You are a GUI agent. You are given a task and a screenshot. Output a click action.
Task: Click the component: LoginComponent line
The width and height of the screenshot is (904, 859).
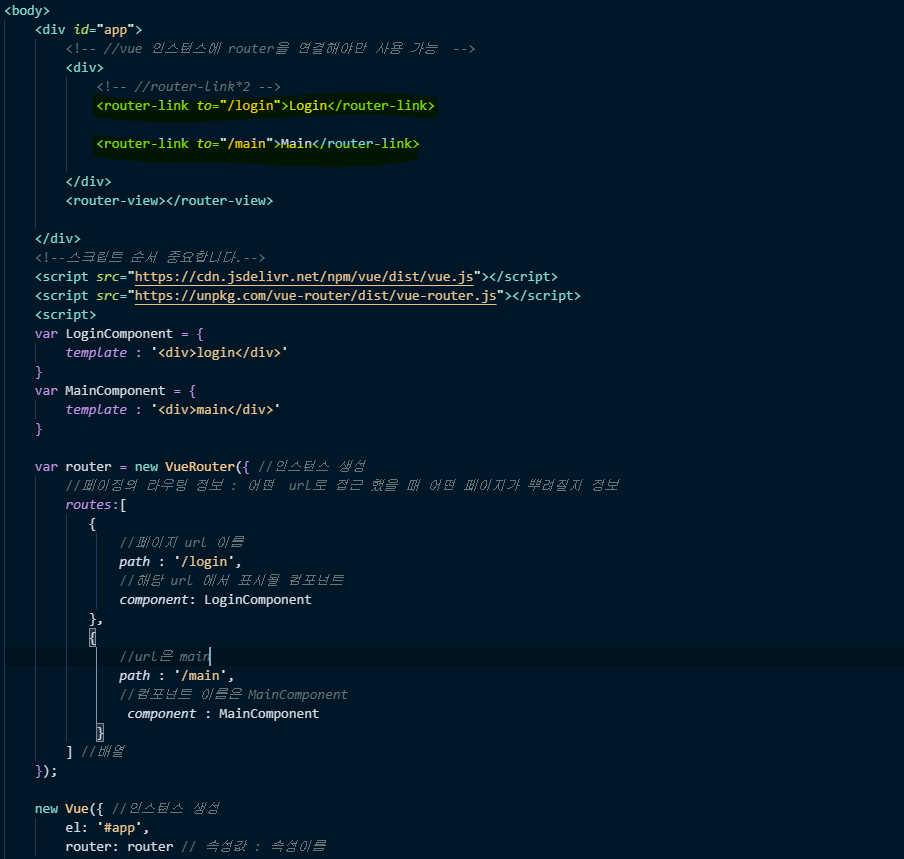(215, 600)
